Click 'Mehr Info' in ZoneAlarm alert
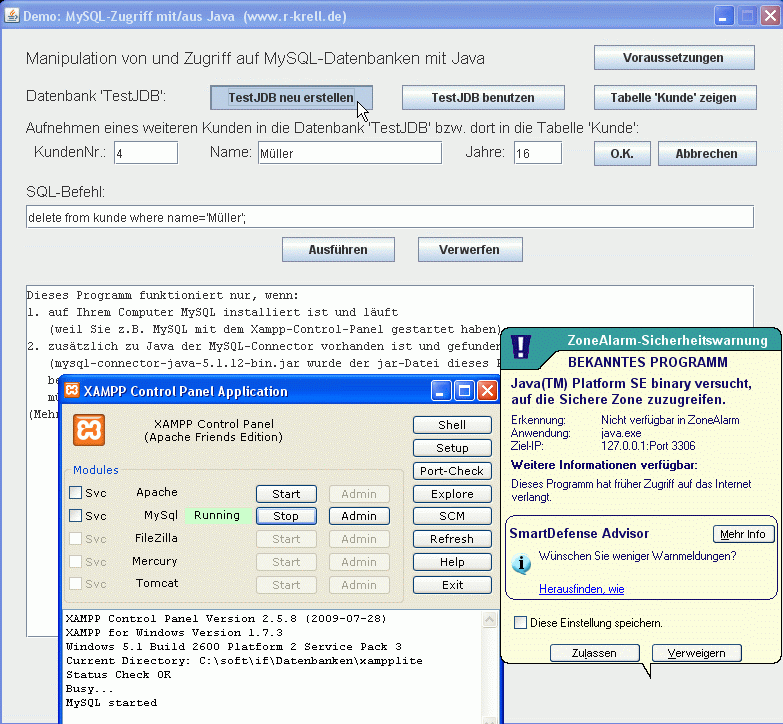The height and width of the screenshot is (724, 783). tap(743, 534)
